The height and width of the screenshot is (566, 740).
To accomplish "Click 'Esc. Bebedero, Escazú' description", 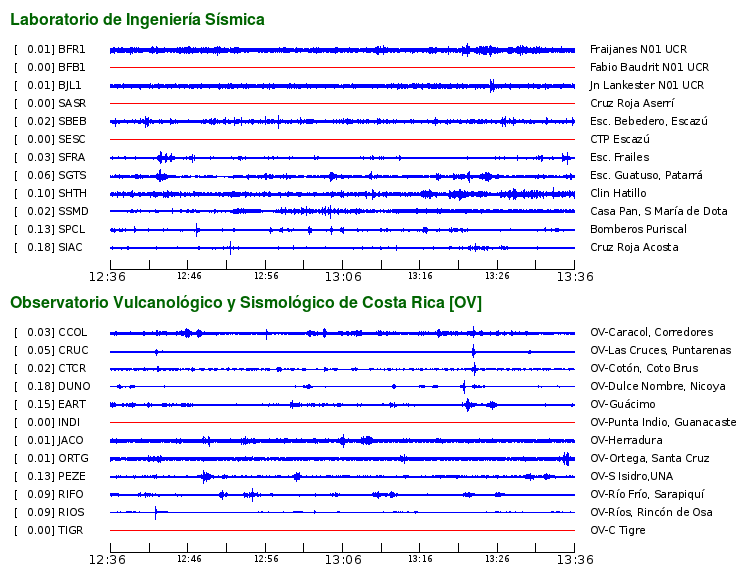I will point(649,121).
